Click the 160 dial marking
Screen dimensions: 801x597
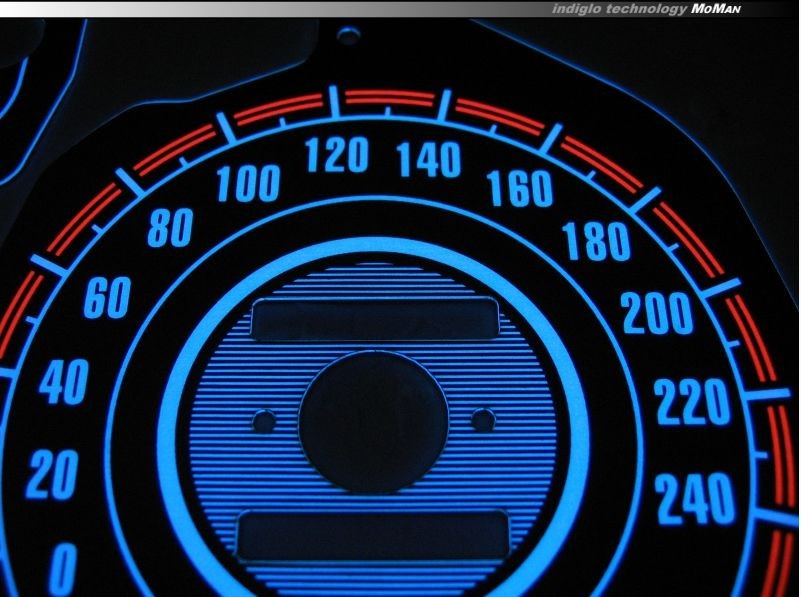[519, 188]
